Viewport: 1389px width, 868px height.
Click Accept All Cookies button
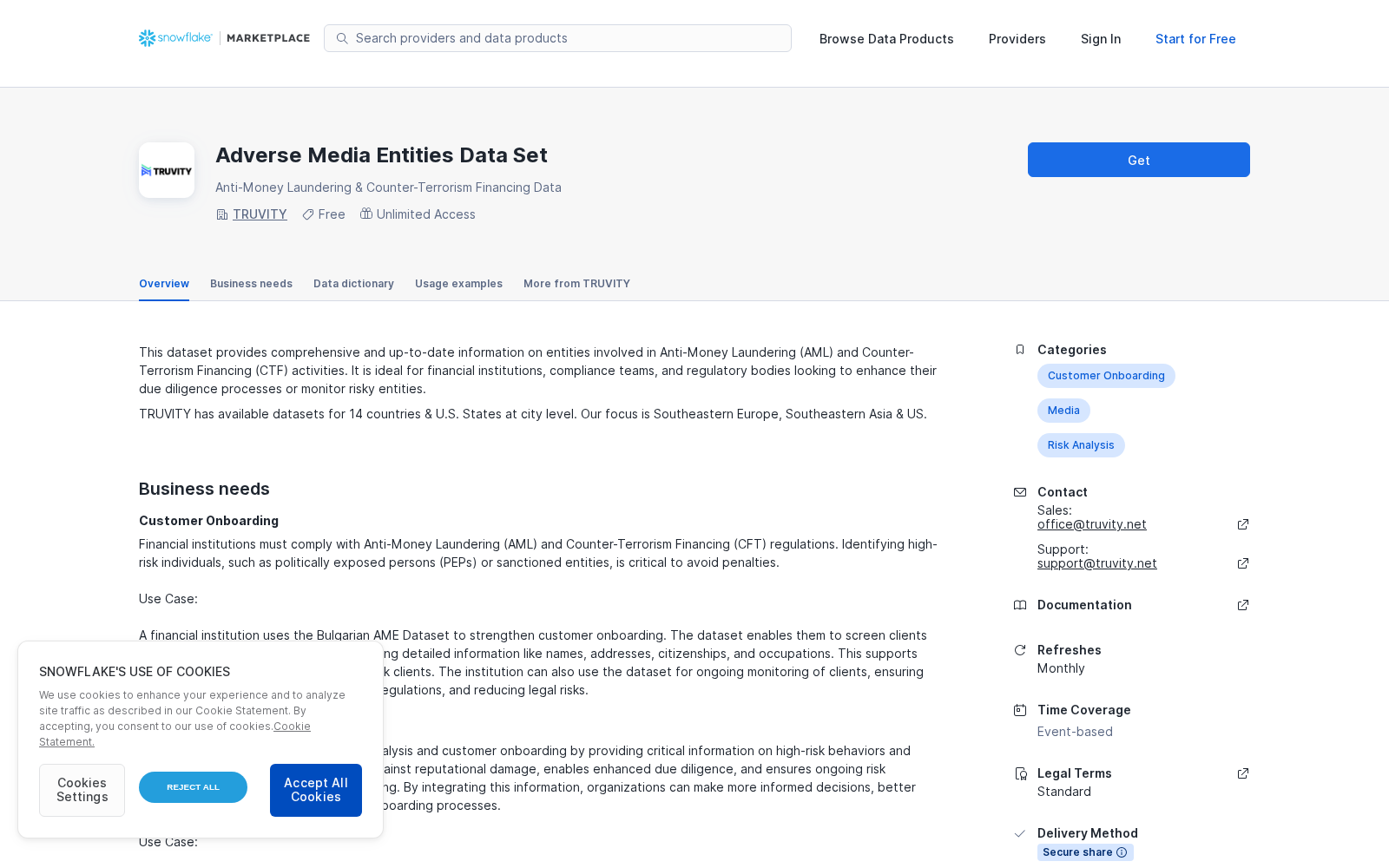pyautogui.click(x=316, y=790)
